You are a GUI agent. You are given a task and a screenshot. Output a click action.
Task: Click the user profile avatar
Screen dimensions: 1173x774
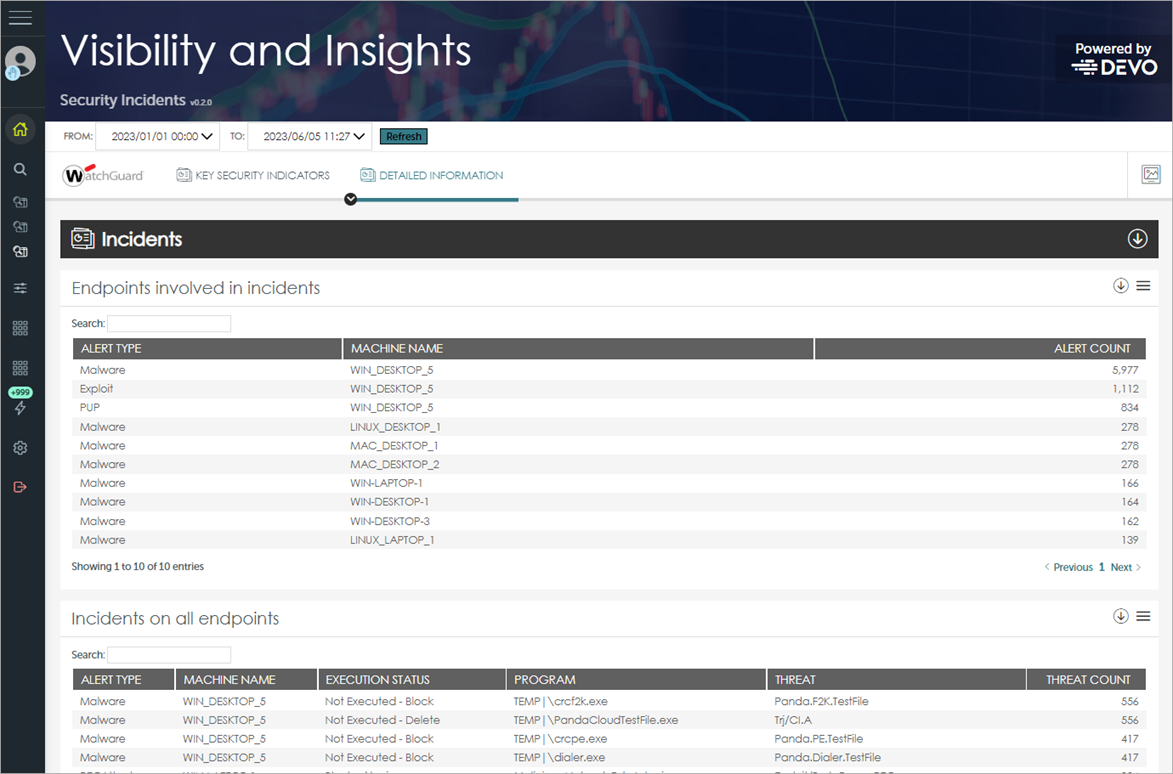pos(20,62)
